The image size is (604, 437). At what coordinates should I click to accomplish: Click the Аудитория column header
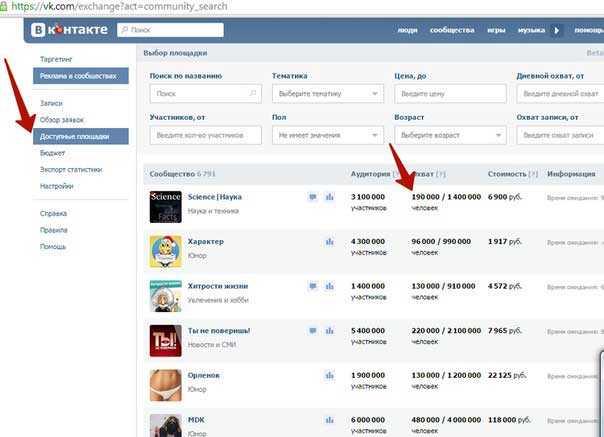click(371, 174)
